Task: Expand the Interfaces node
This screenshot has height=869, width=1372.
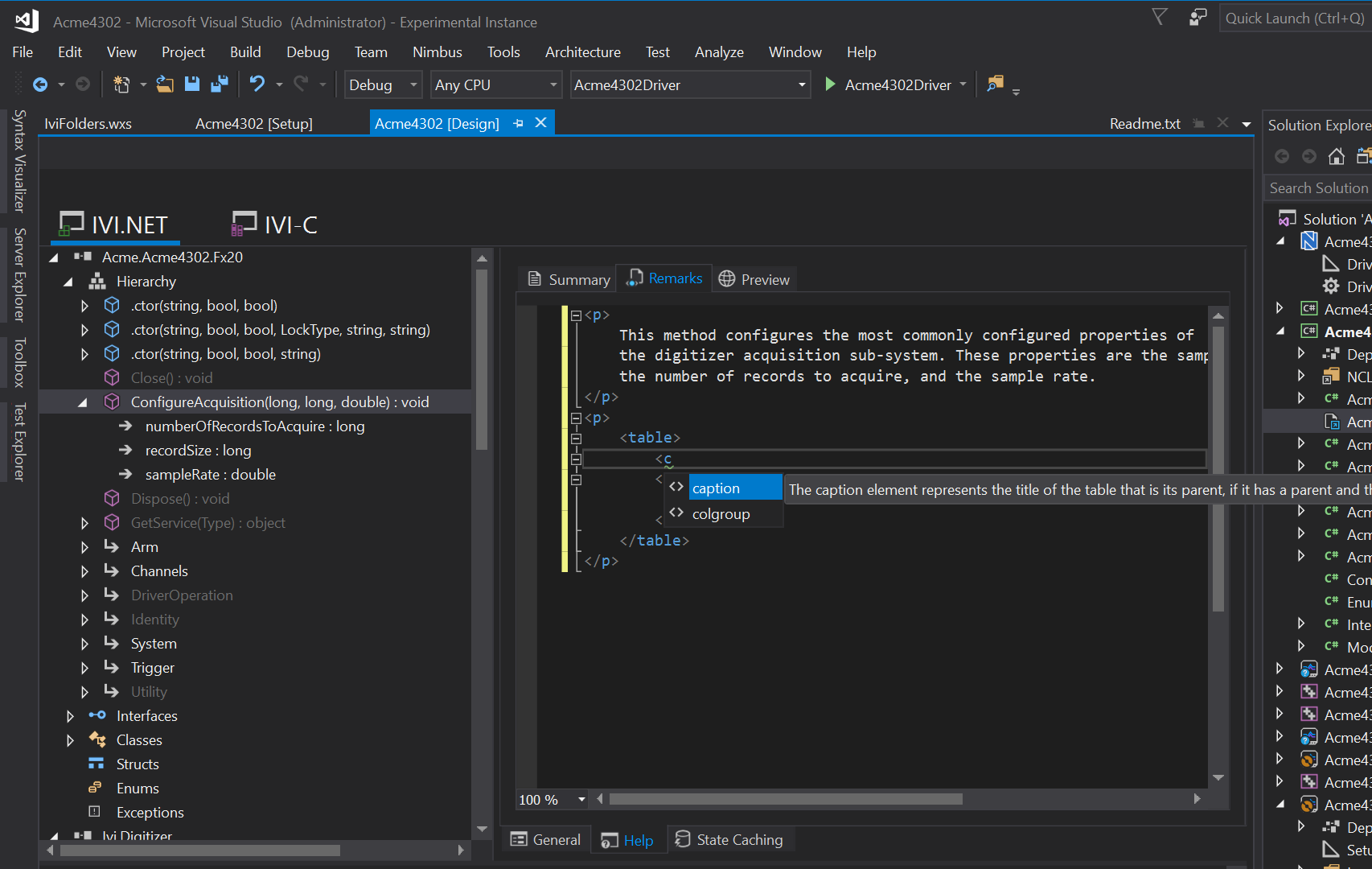Action: tap(70, 715)
